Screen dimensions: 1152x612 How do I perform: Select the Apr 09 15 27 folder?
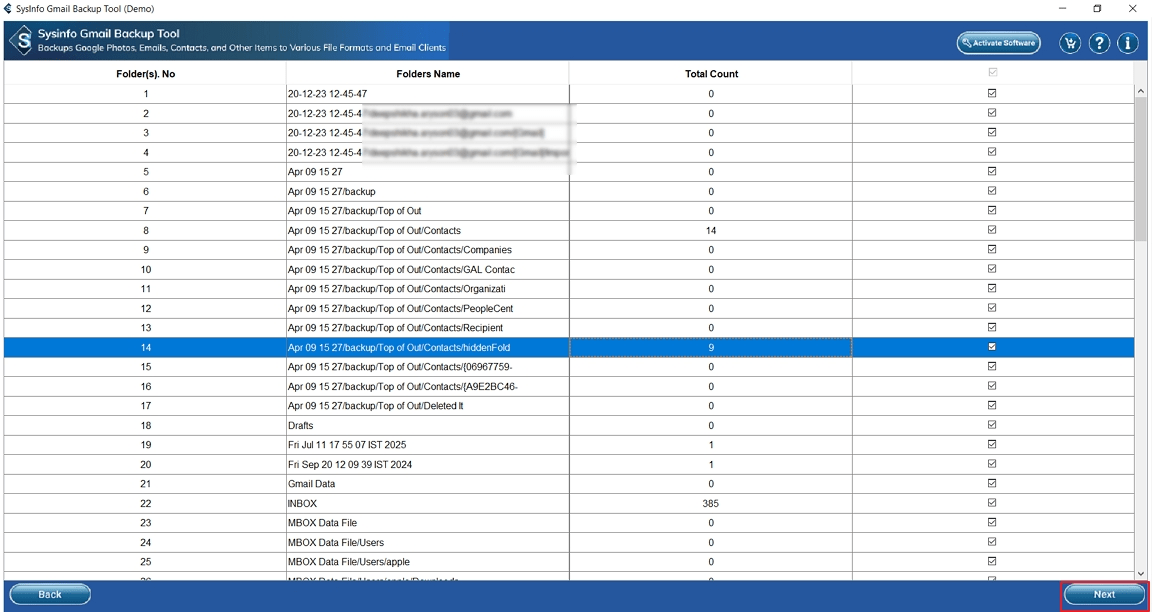point(315,172)
